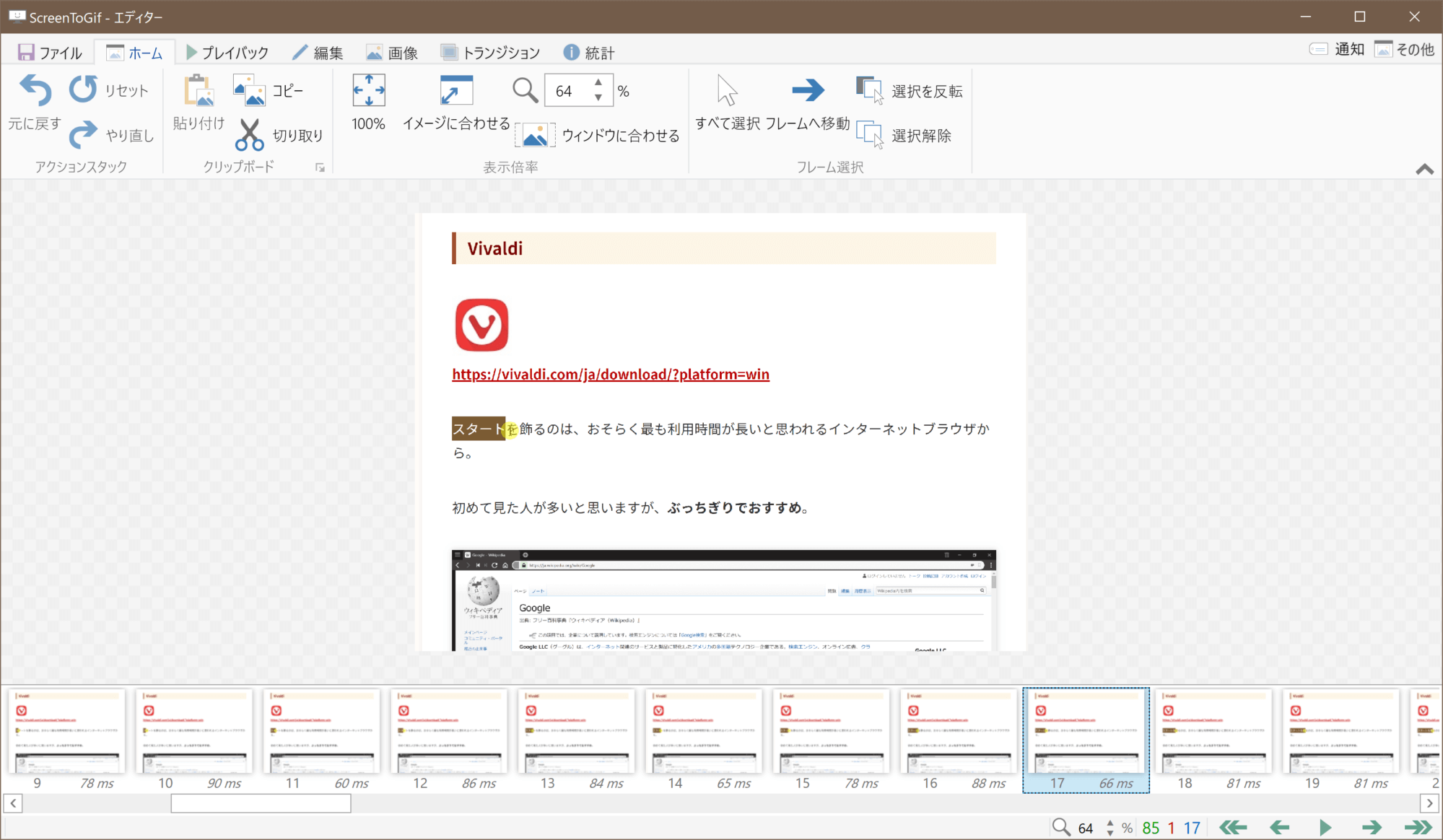Open the File (ファイル) tab
Screen dimensions: 1443x840
(x=50, y=53)
